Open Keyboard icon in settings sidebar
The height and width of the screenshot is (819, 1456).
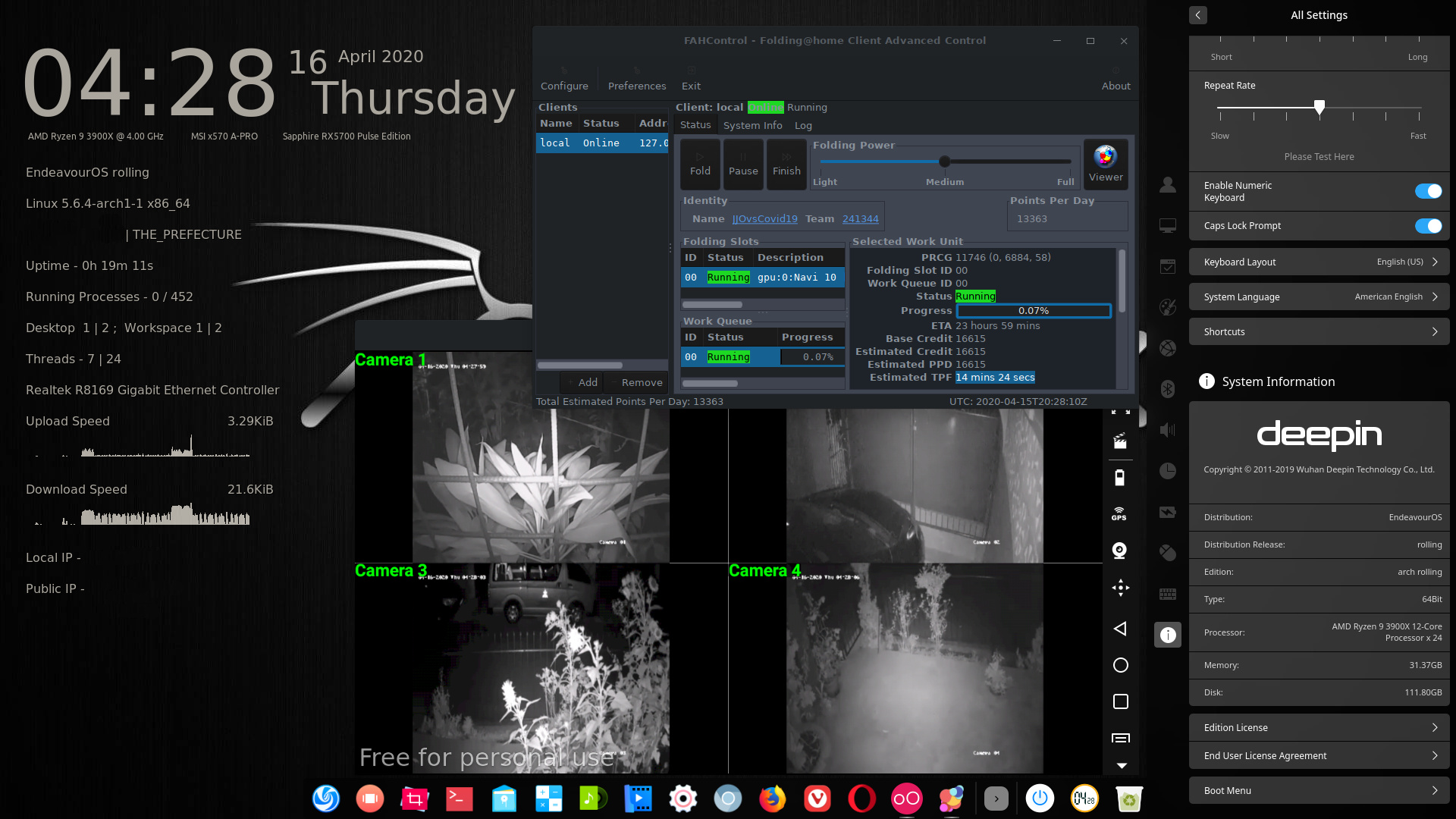pyautogui.click(x=1168, y=594)
